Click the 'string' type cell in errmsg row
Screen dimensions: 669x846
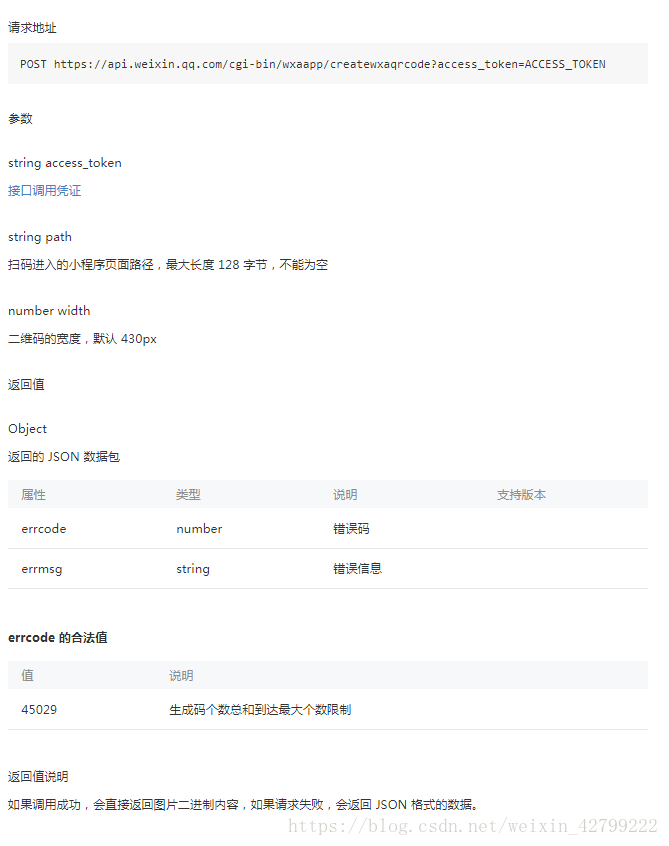[x=193, y=569]
